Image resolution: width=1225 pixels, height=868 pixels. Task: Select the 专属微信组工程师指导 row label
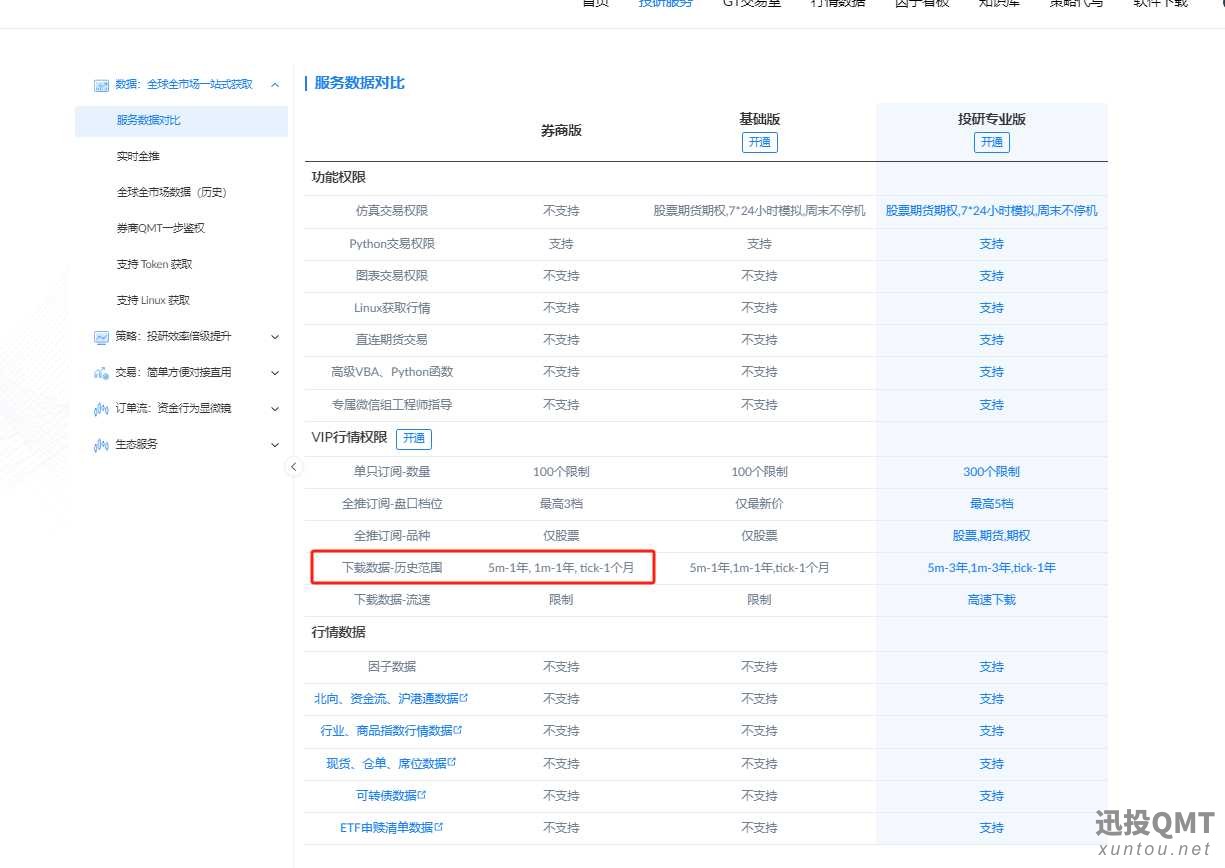[392, 404]
